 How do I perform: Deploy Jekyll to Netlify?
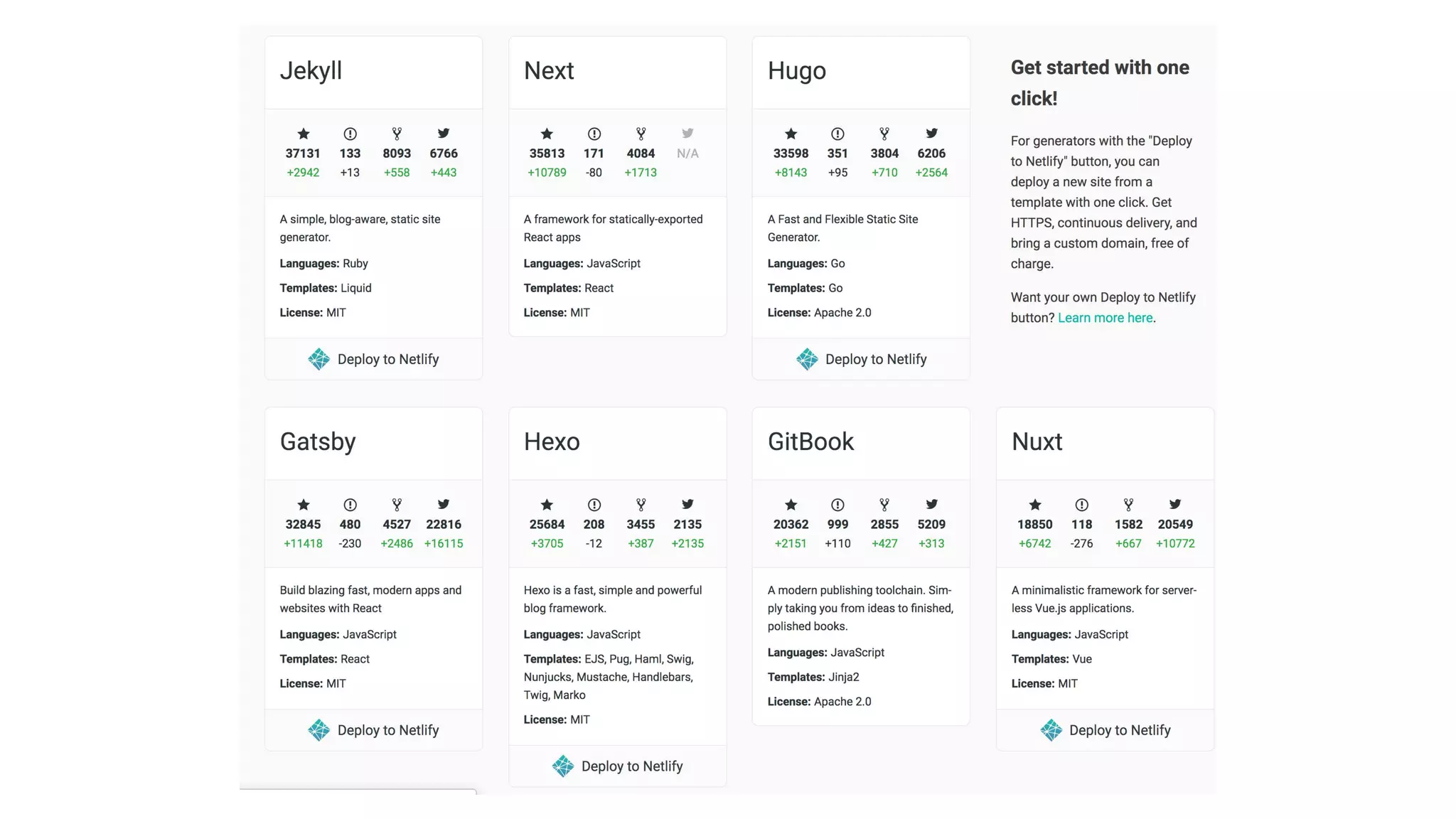[374, 360]
